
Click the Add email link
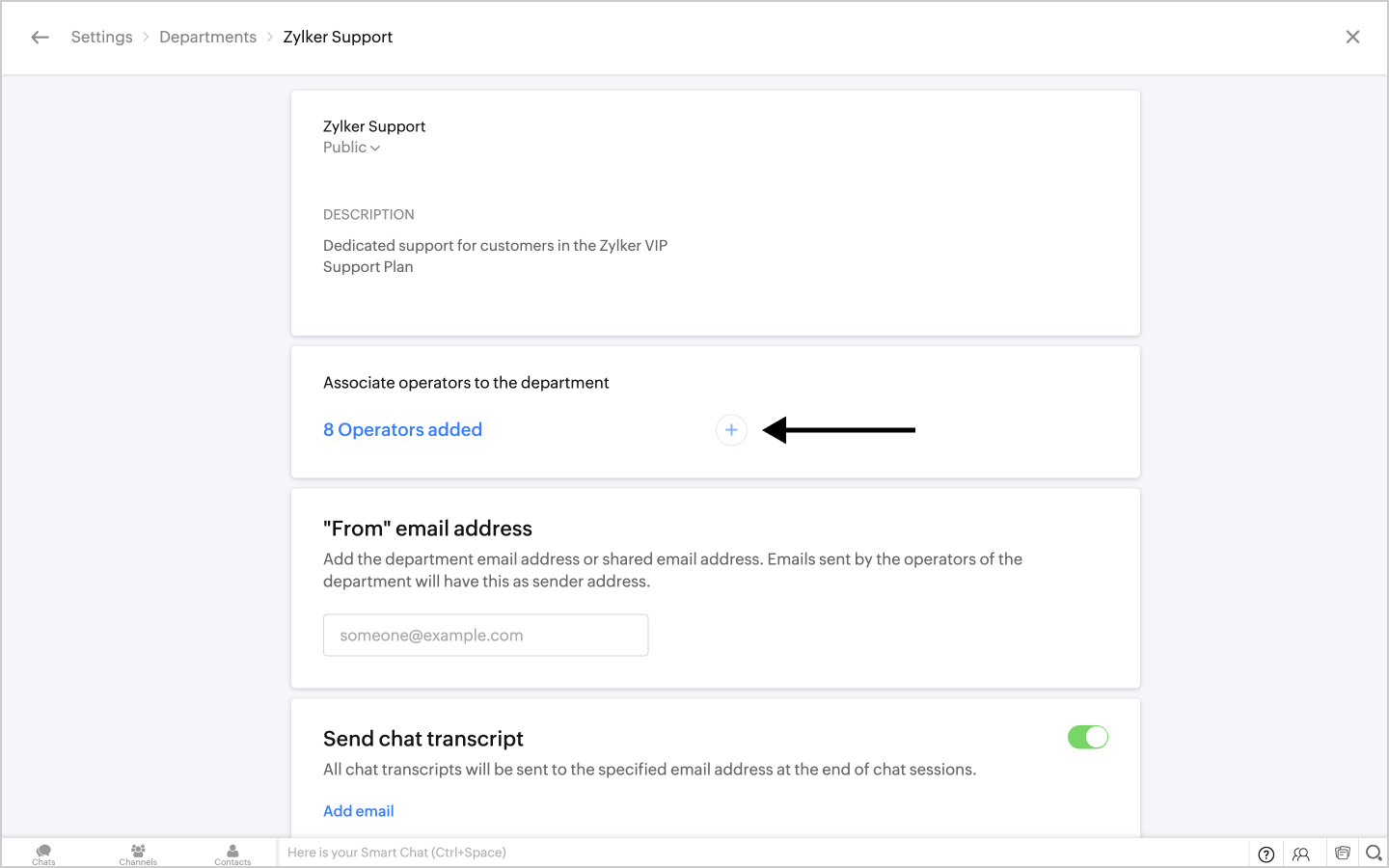358,811
